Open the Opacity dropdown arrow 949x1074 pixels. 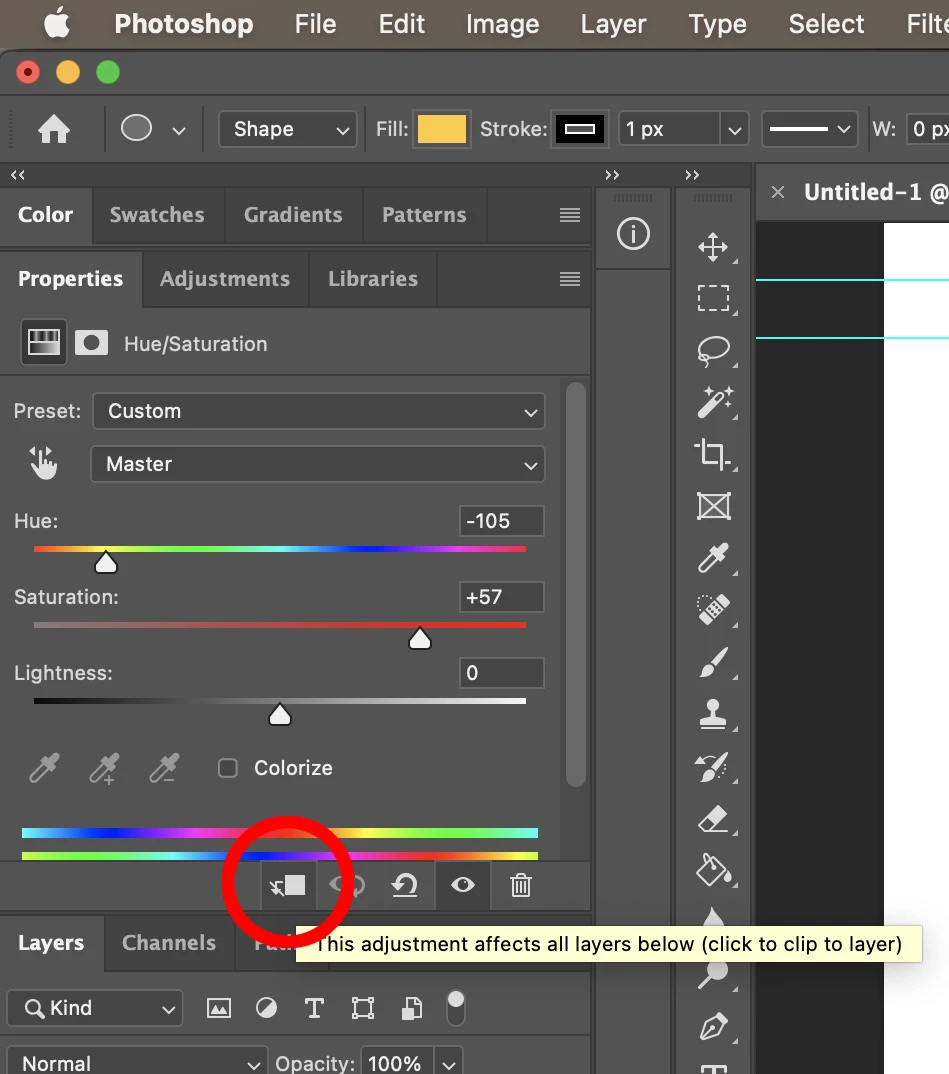pyautogui.click(x=448, y=1064)
